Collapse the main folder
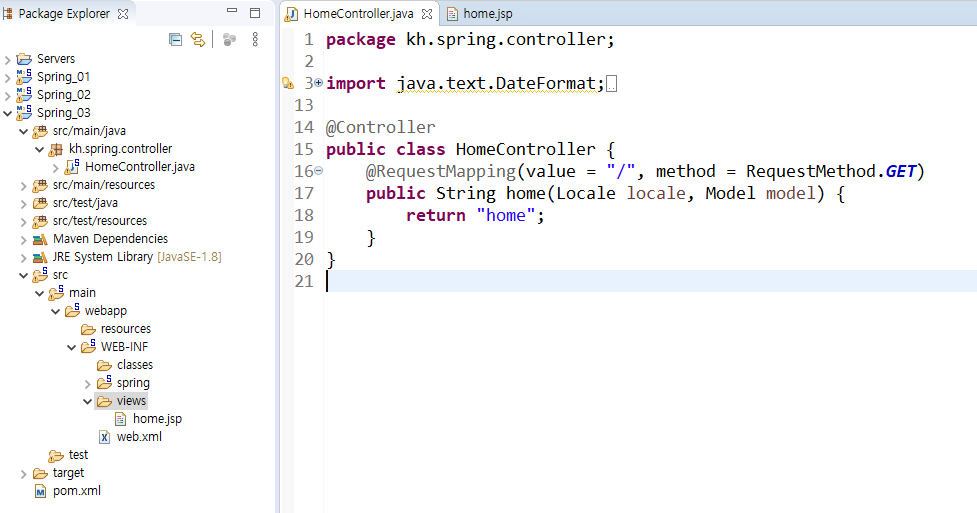Image resolution: width=977 pixels, height=513 pixels. pyautogui.click(x=40, y=294)
